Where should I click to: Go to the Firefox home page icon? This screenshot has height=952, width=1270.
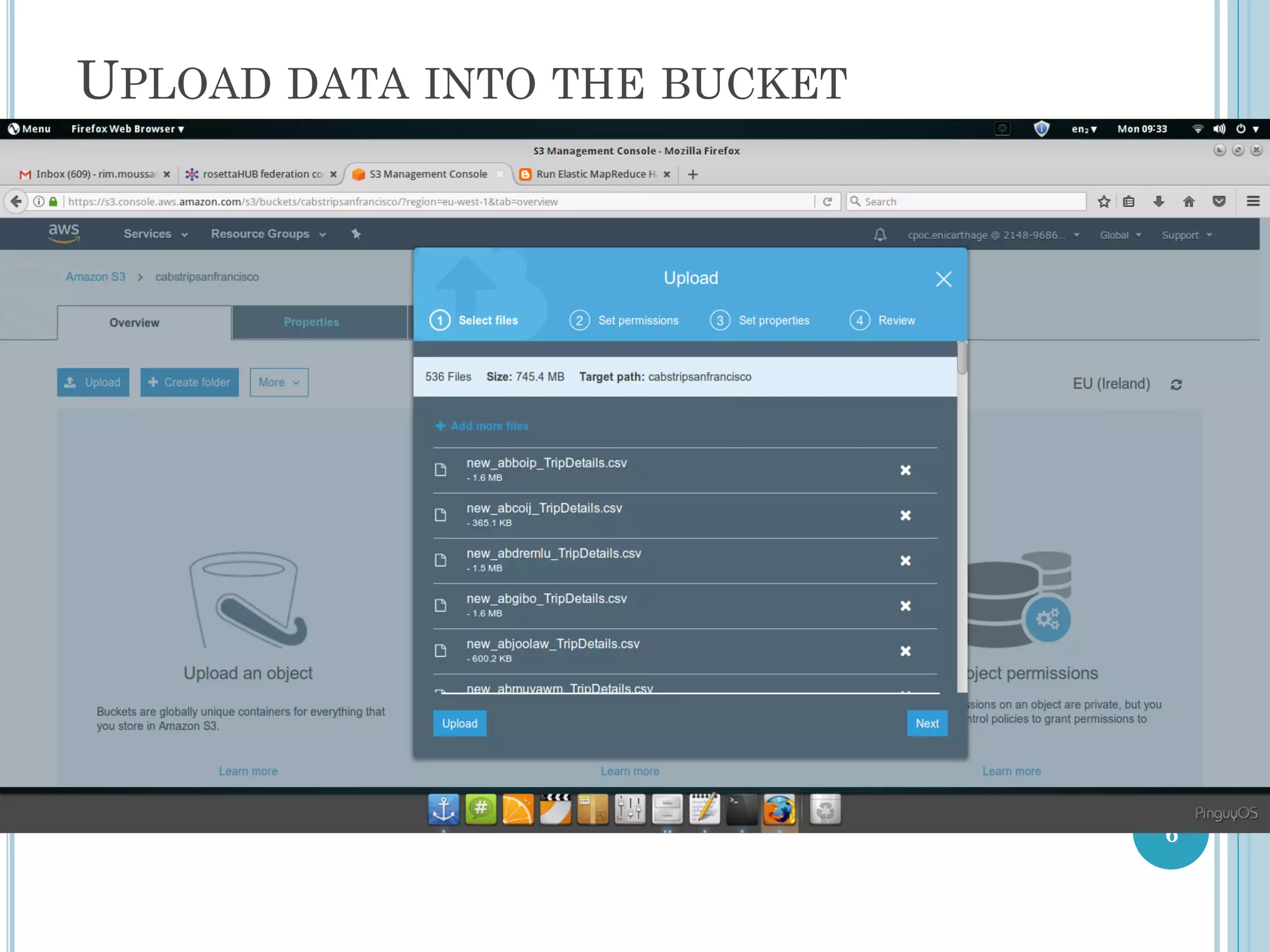coord(1189,201)
